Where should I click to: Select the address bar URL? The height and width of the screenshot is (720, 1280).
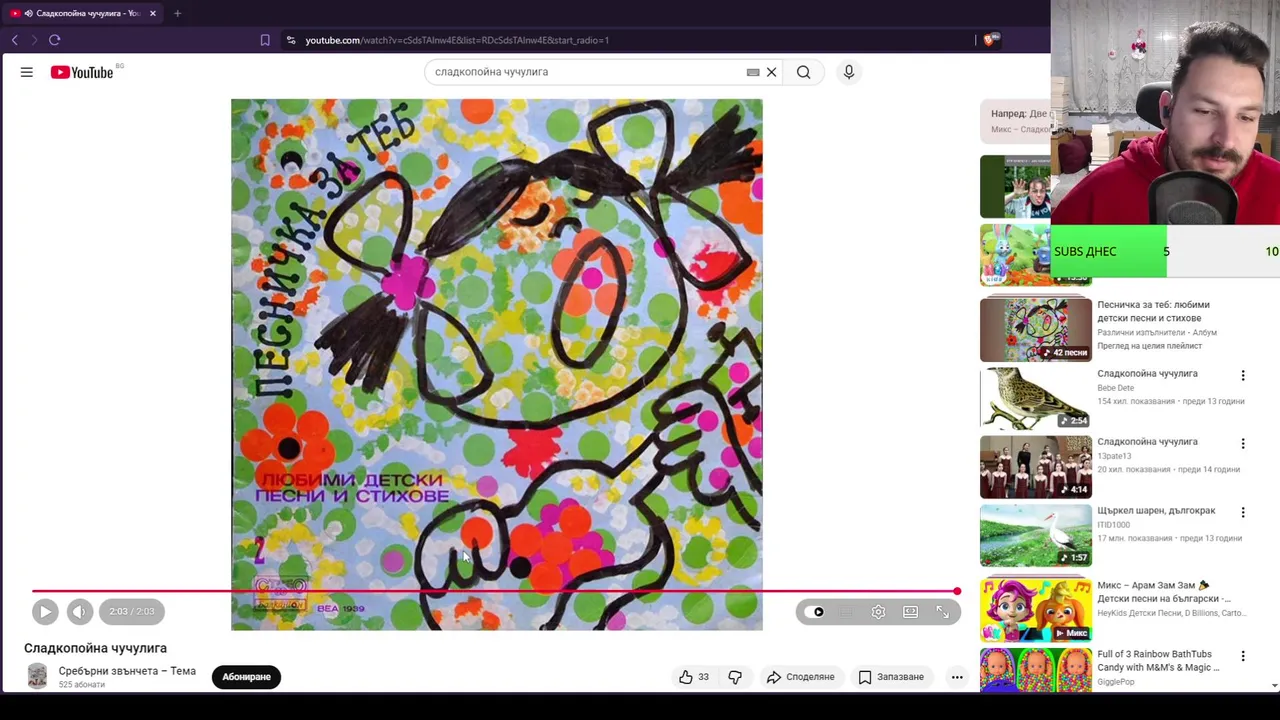click(457, 40)
